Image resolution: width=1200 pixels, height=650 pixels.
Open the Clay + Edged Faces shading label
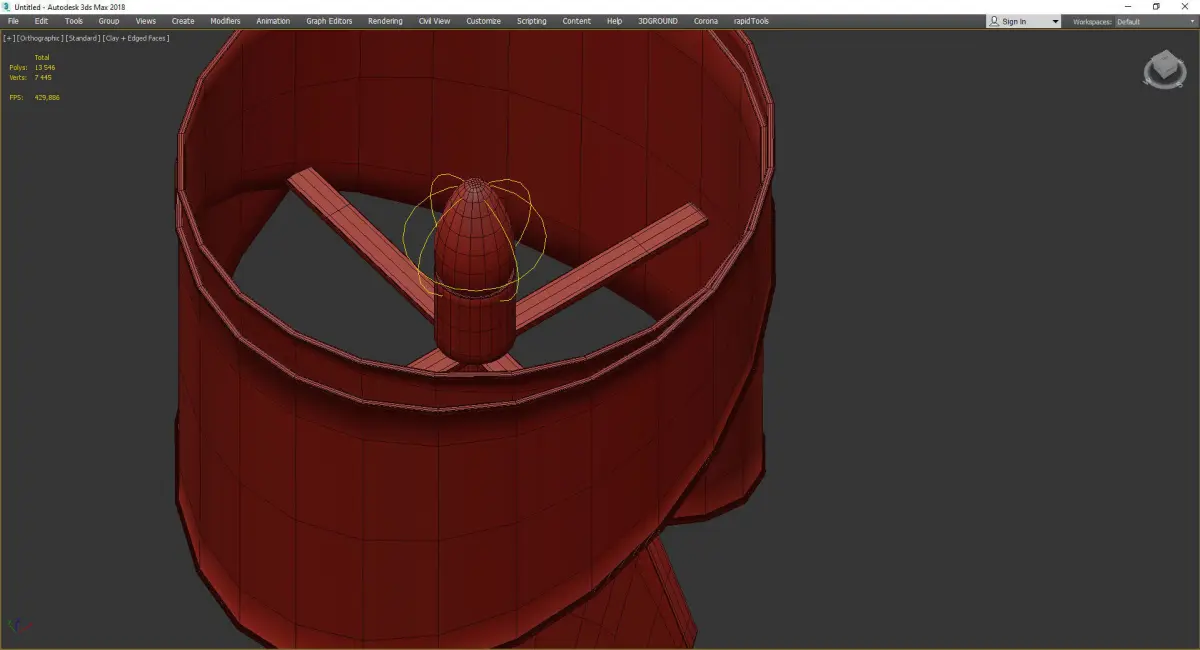[135, 38]
